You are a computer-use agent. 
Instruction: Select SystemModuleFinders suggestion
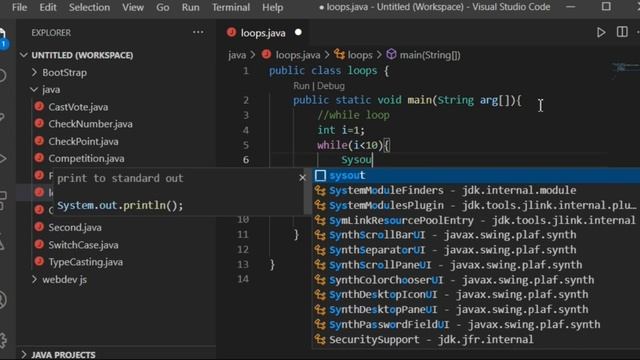click(476, 191)
